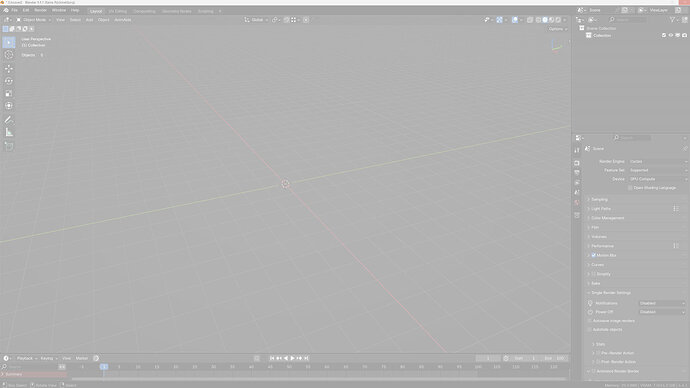This screenshot has width=690, height=388.
Task: Click the current frame marker in timeline
Action: coord(104,366)
